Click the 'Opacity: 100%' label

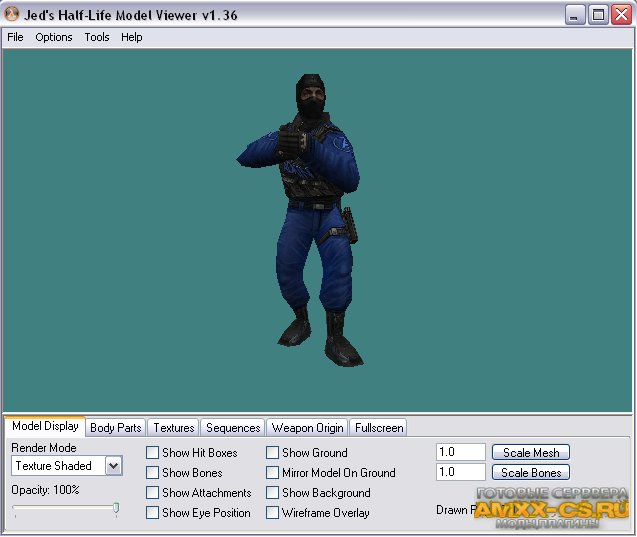tap(45, 490)
